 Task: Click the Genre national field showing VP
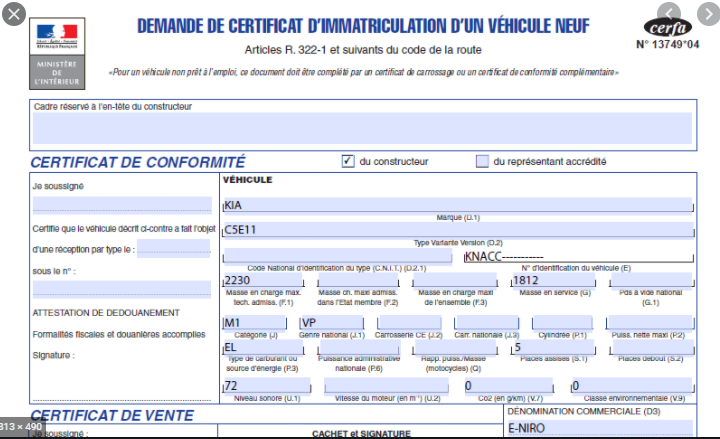332,323
